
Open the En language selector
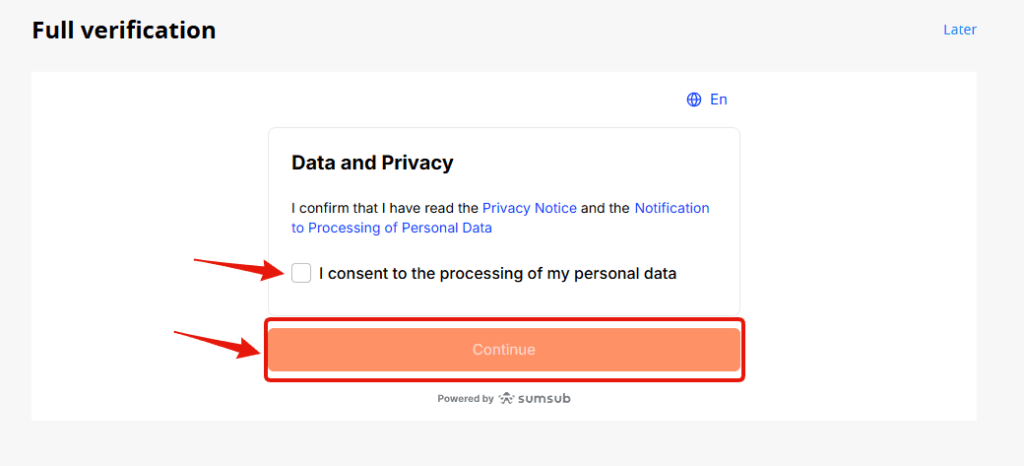pyautogui.click(x=718, y=100)
